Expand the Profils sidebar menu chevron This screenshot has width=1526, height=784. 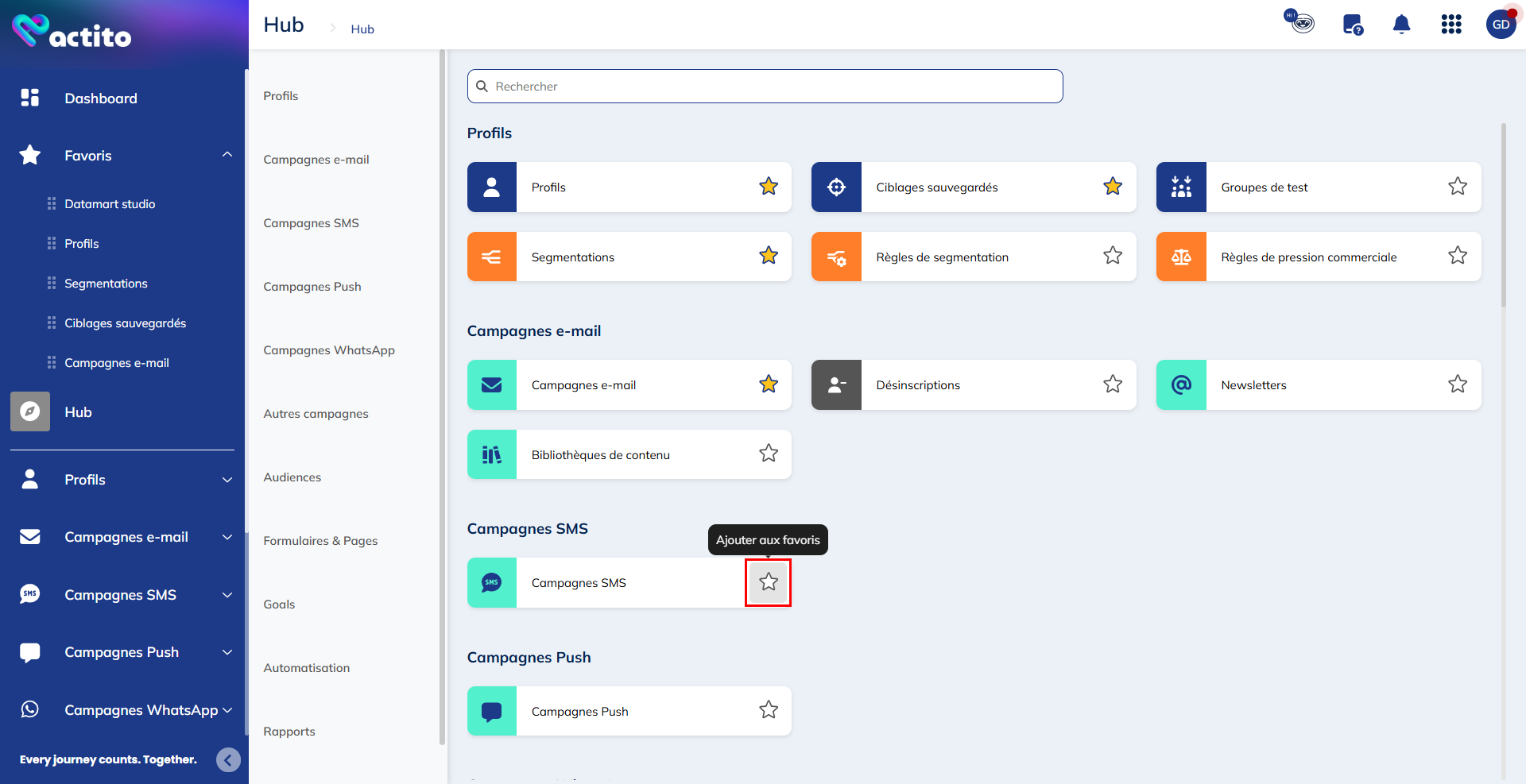[x=227, y=480]
